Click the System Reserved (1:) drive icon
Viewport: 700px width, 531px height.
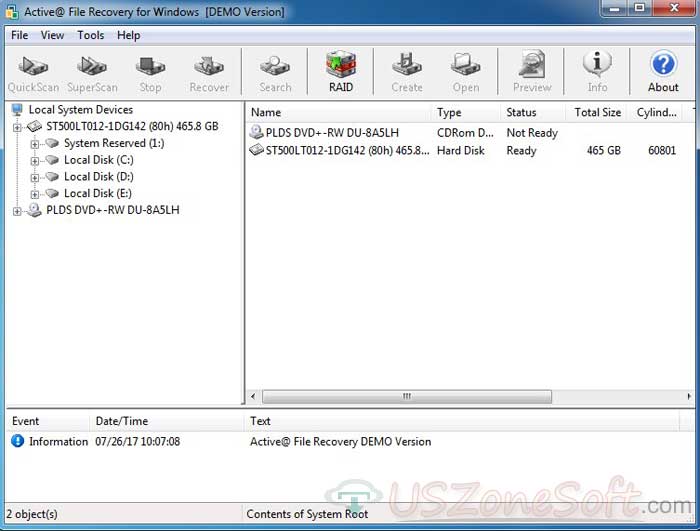52,143
